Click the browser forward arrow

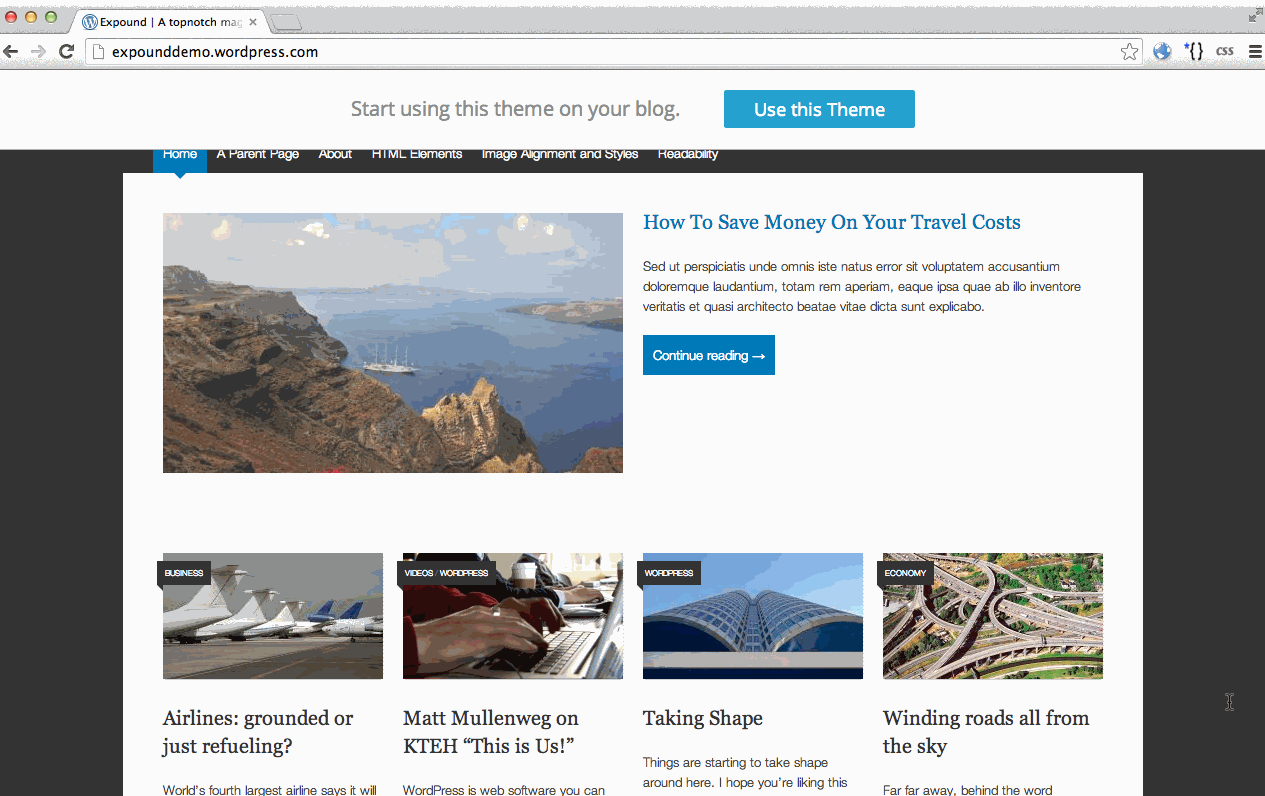click(x=38, y=52)
